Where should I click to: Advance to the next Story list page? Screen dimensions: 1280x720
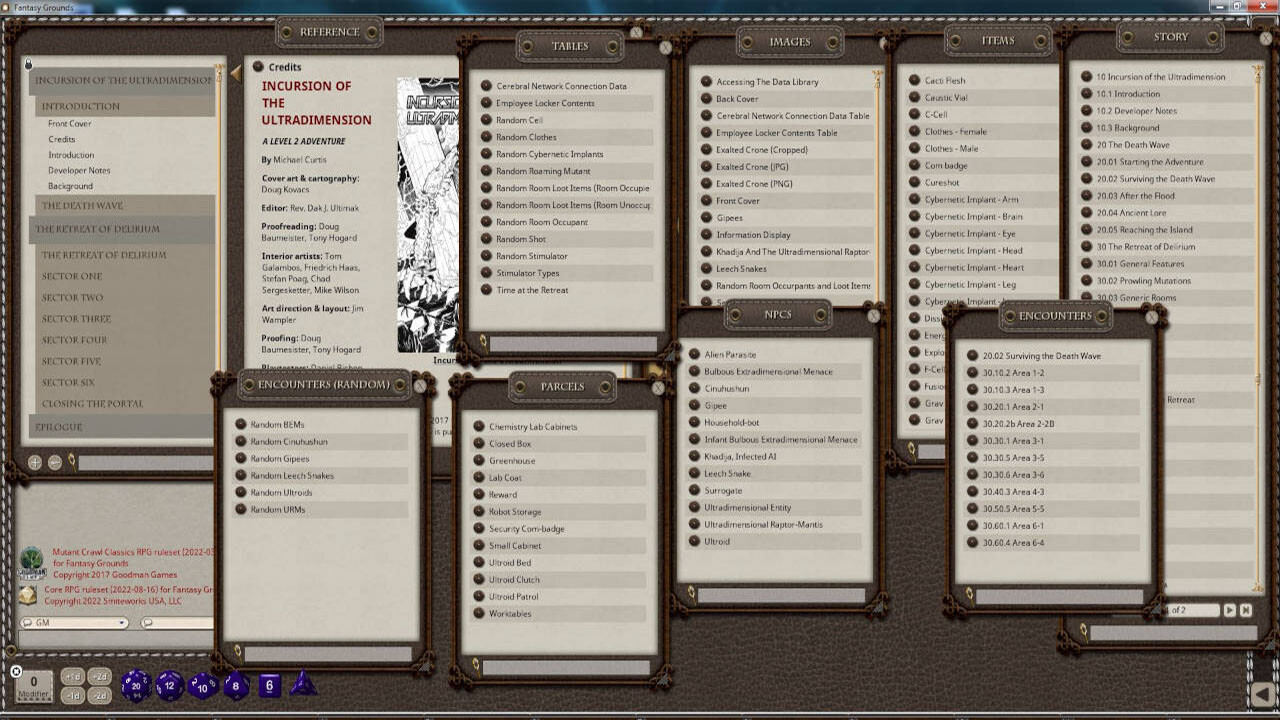1229,610
